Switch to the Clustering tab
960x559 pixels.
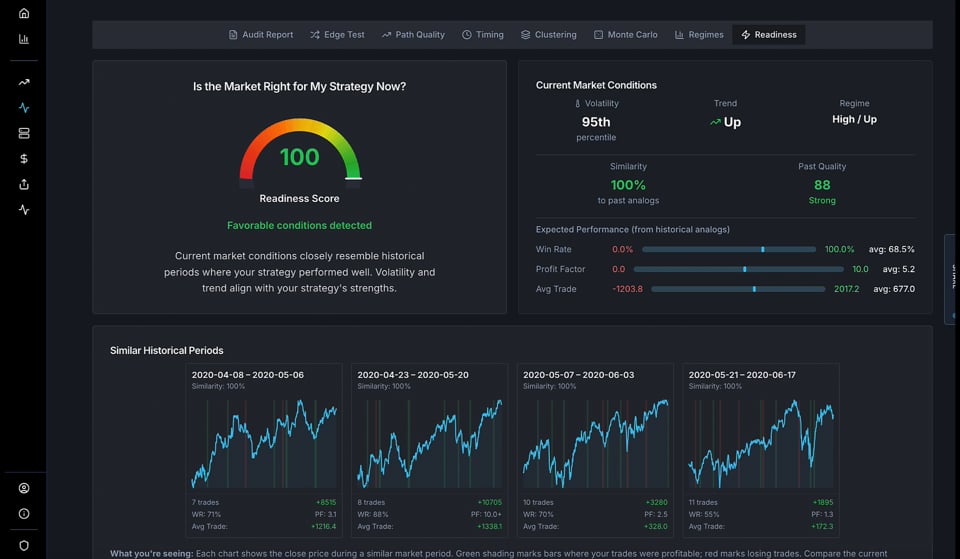point(549,35)
